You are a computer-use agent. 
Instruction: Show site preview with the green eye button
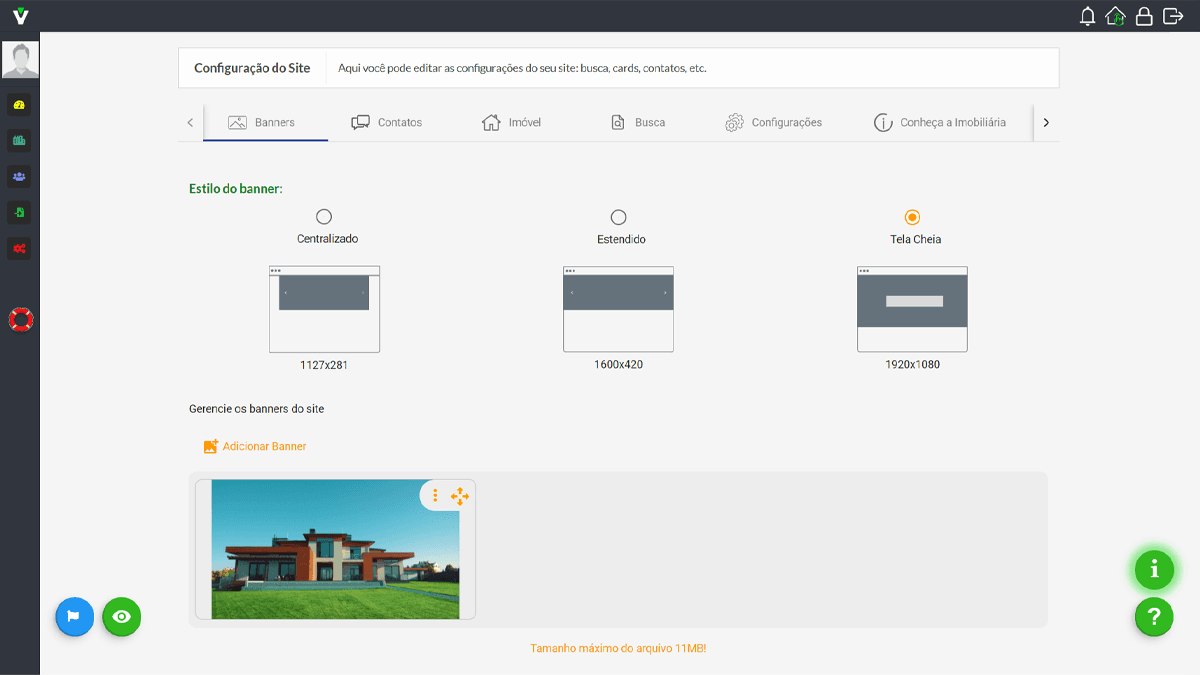[x=121, y=617]
